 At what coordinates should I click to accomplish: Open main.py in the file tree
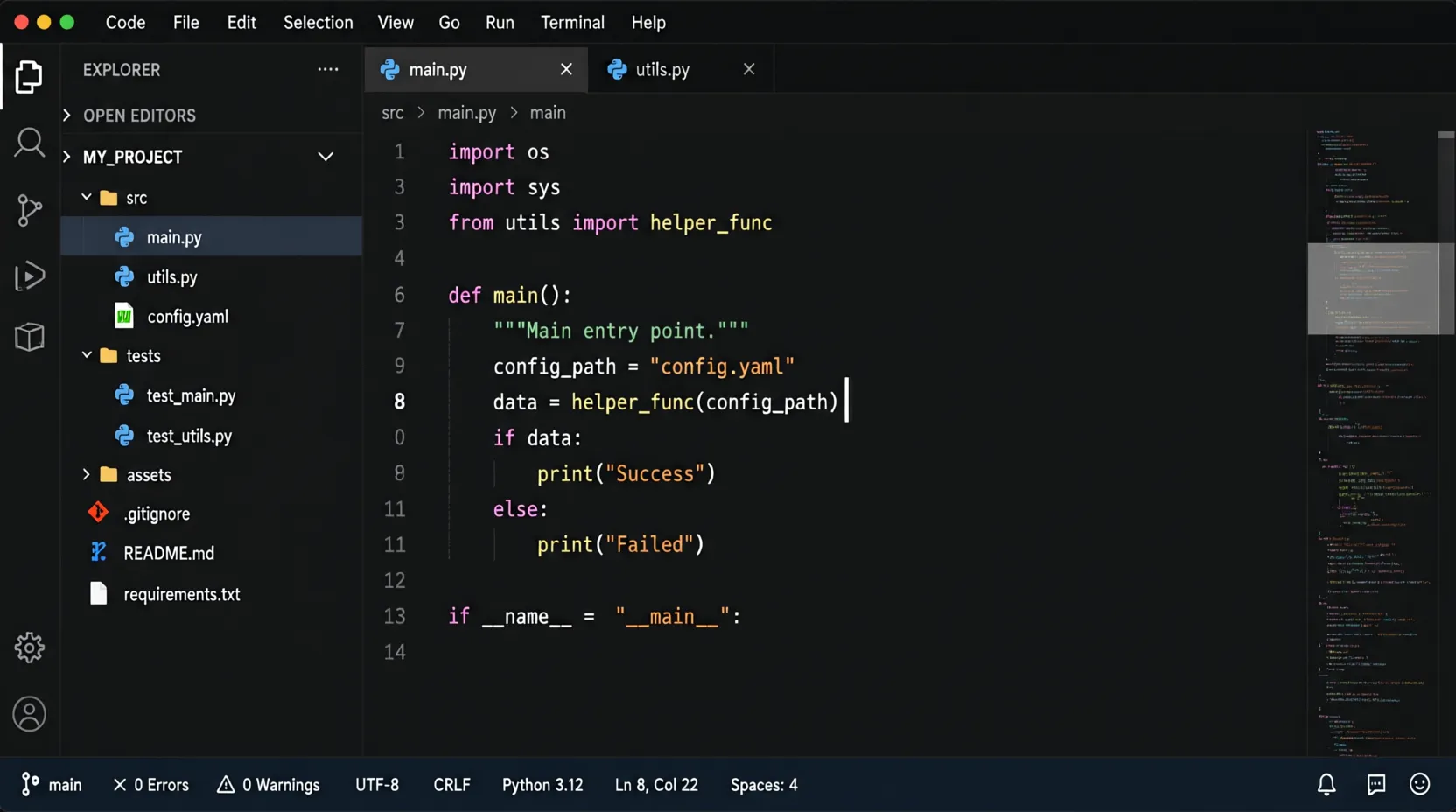click(x=211, y=236)
